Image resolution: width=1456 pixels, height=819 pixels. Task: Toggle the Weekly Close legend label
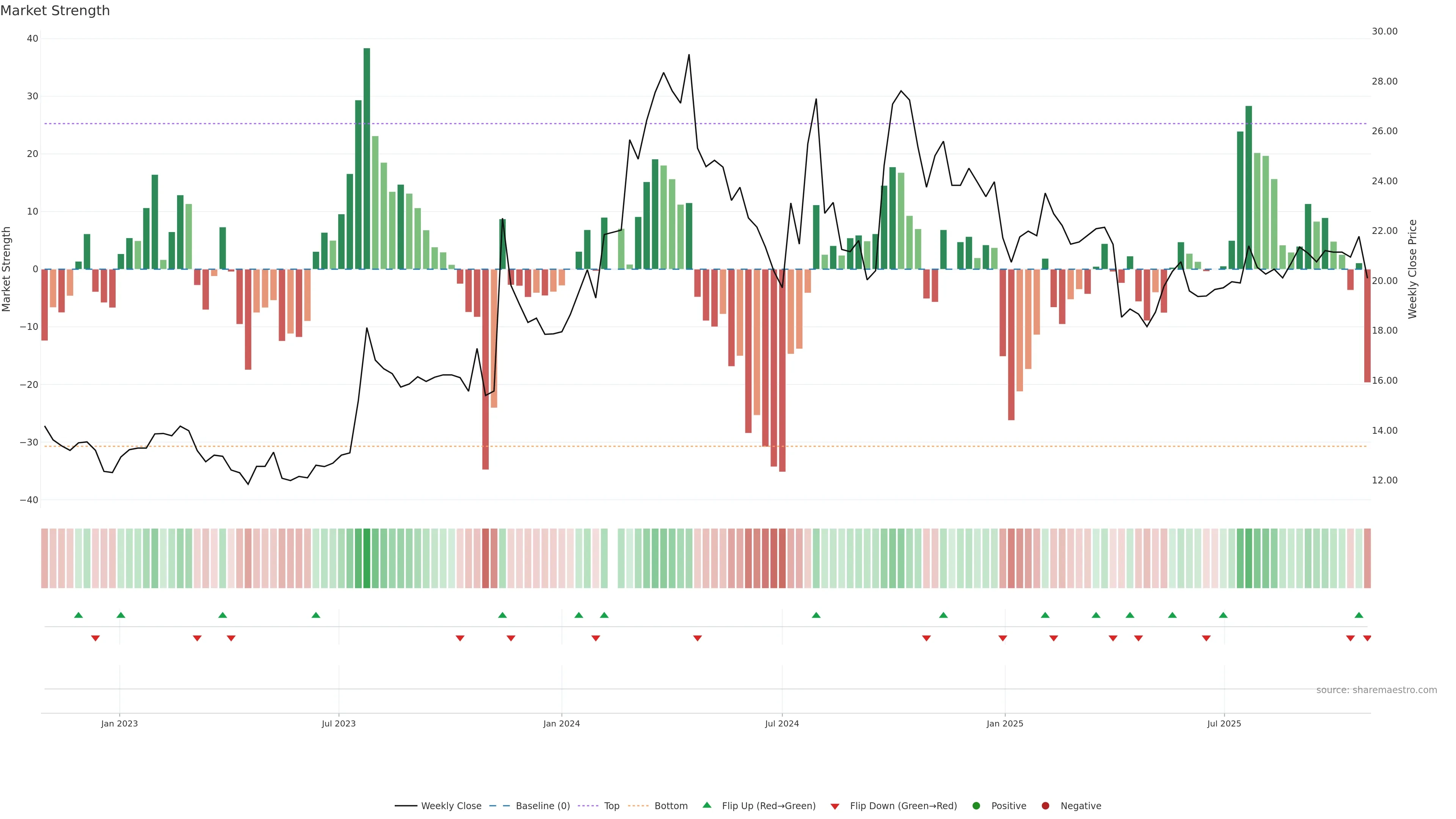click(x=451, y=806)
